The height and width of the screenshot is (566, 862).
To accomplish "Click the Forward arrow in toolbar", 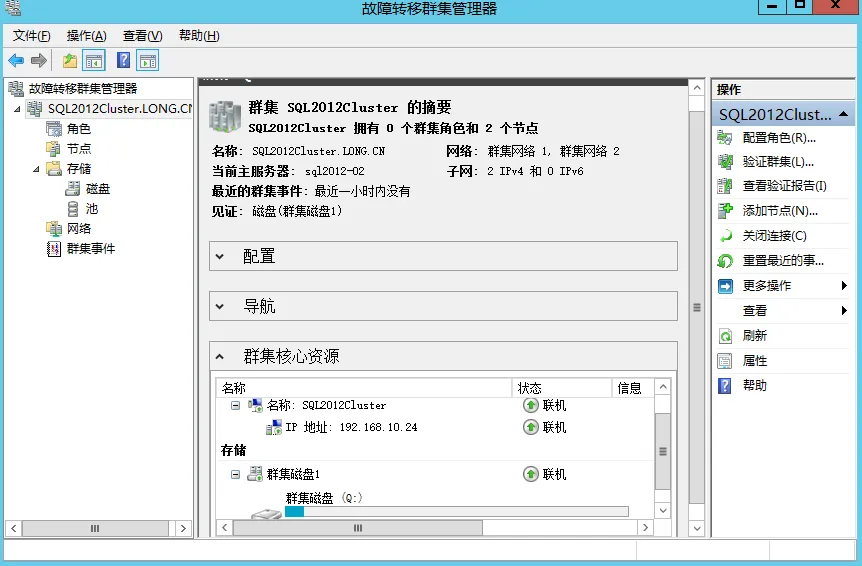I will 38,60.
